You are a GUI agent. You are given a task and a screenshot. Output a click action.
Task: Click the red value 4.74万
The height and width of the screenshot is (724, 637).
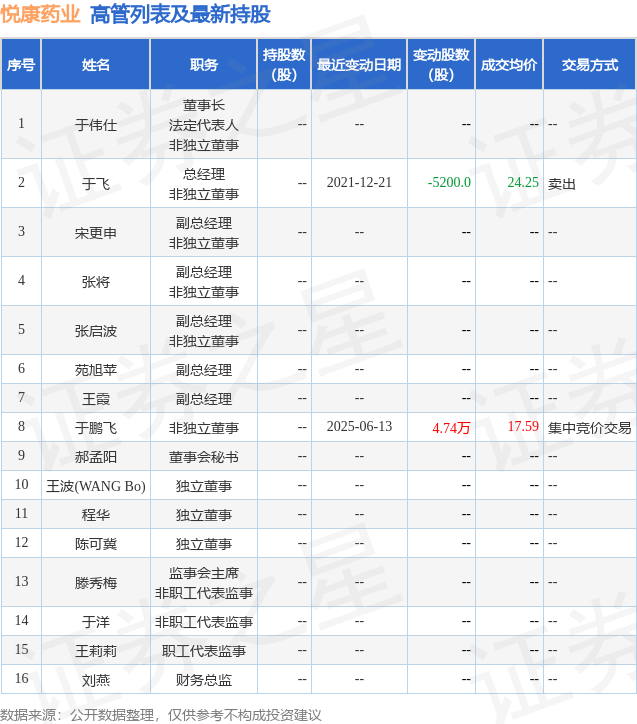451,428
